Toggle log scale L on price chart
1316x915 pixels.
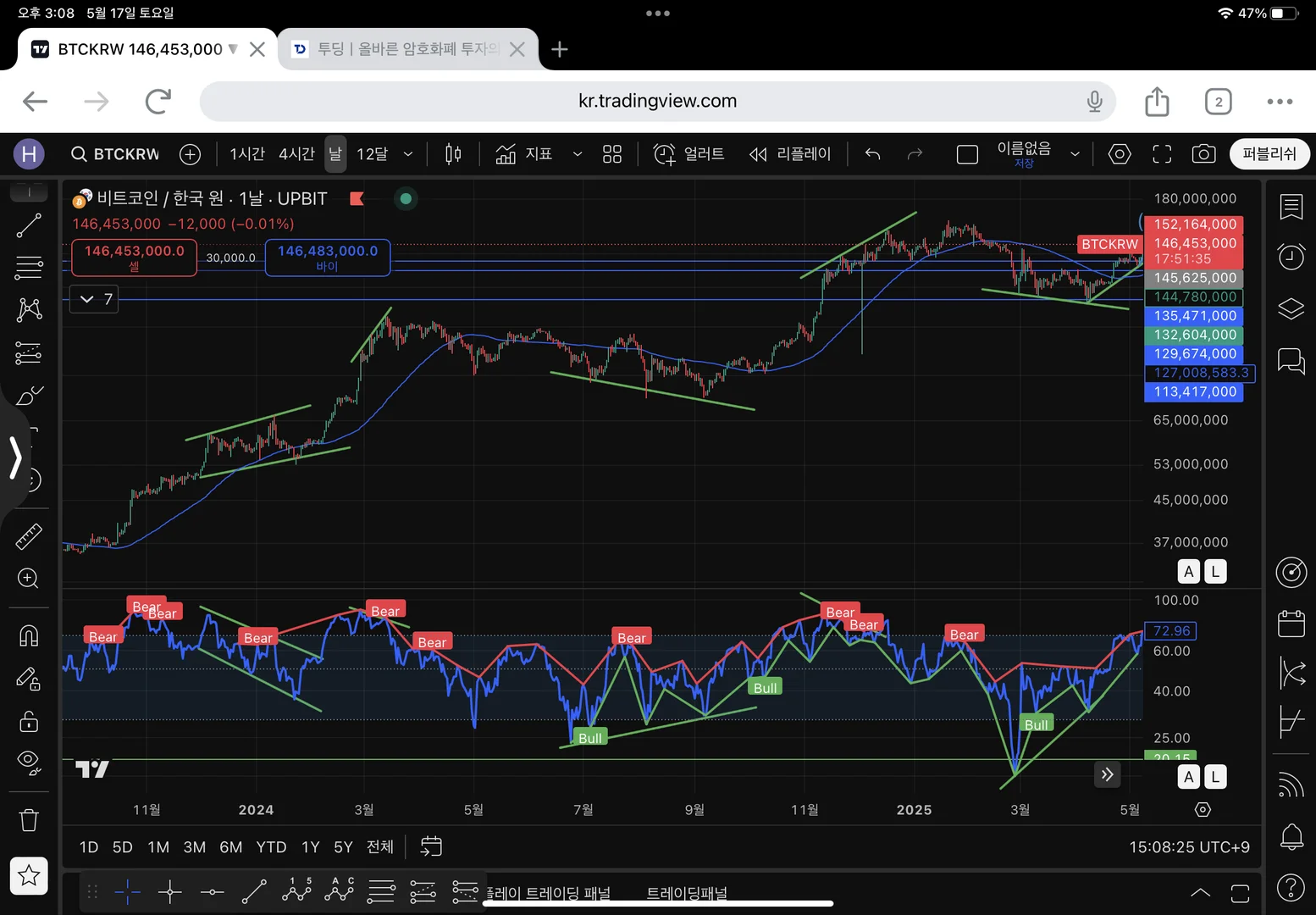1215,572
